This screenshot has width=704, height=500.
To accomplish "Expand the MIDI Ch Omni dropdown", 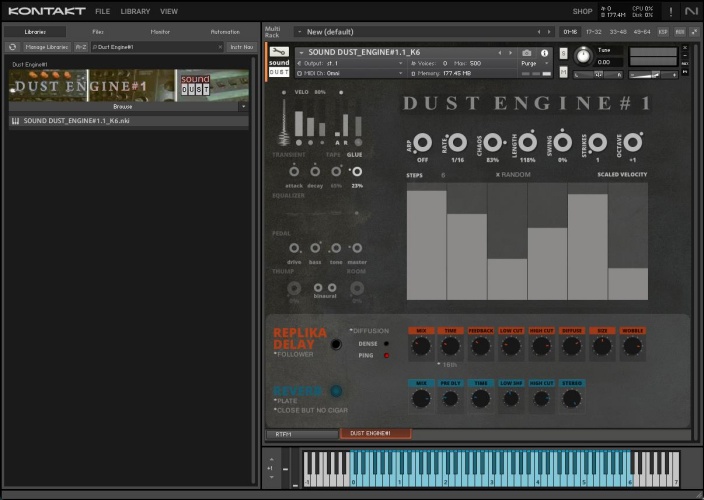I will [x=401, y=73].
